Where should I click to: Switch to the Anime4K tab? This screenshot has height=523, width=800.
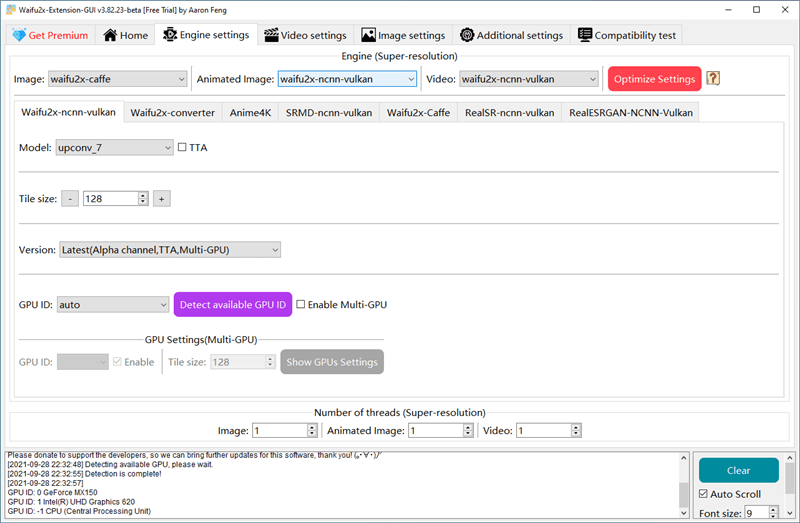[x=250, y=113]
